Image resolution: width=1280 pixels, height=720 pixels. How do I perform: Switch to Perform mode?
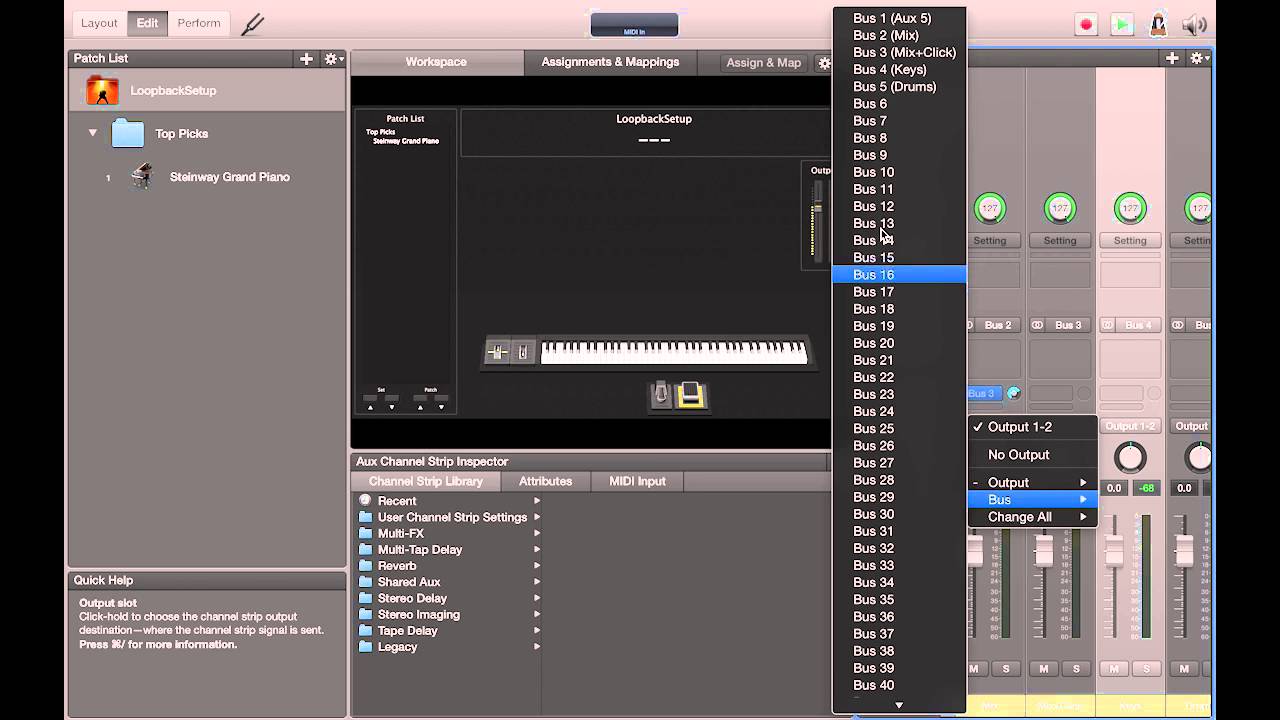pyautogui.click(x=199, y=23)
